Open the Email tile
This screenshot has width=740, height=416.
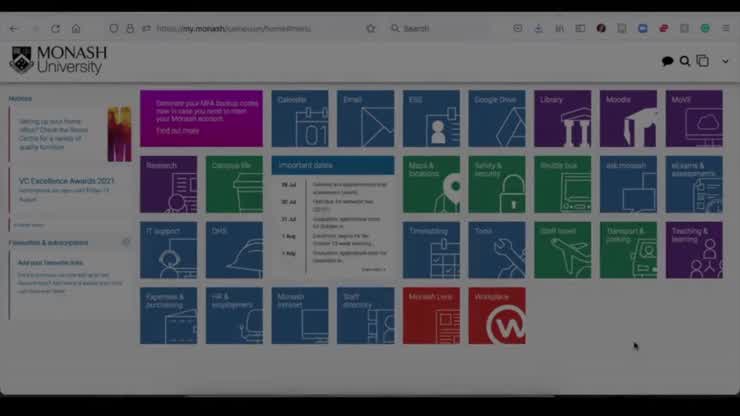(x=365, y=119)
